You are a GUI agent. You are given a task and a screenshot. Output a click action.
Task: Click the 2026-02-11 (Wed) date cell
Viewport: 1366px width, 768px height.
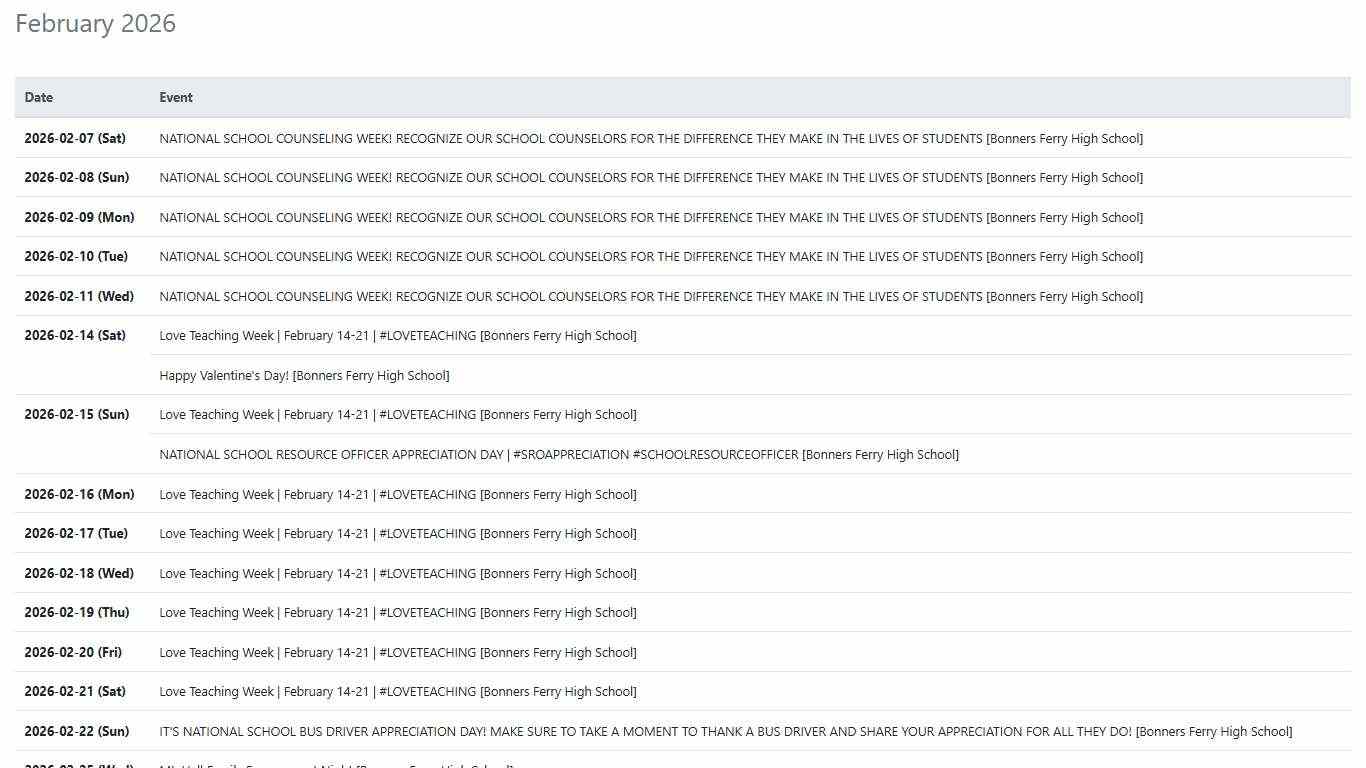[79, 297]
